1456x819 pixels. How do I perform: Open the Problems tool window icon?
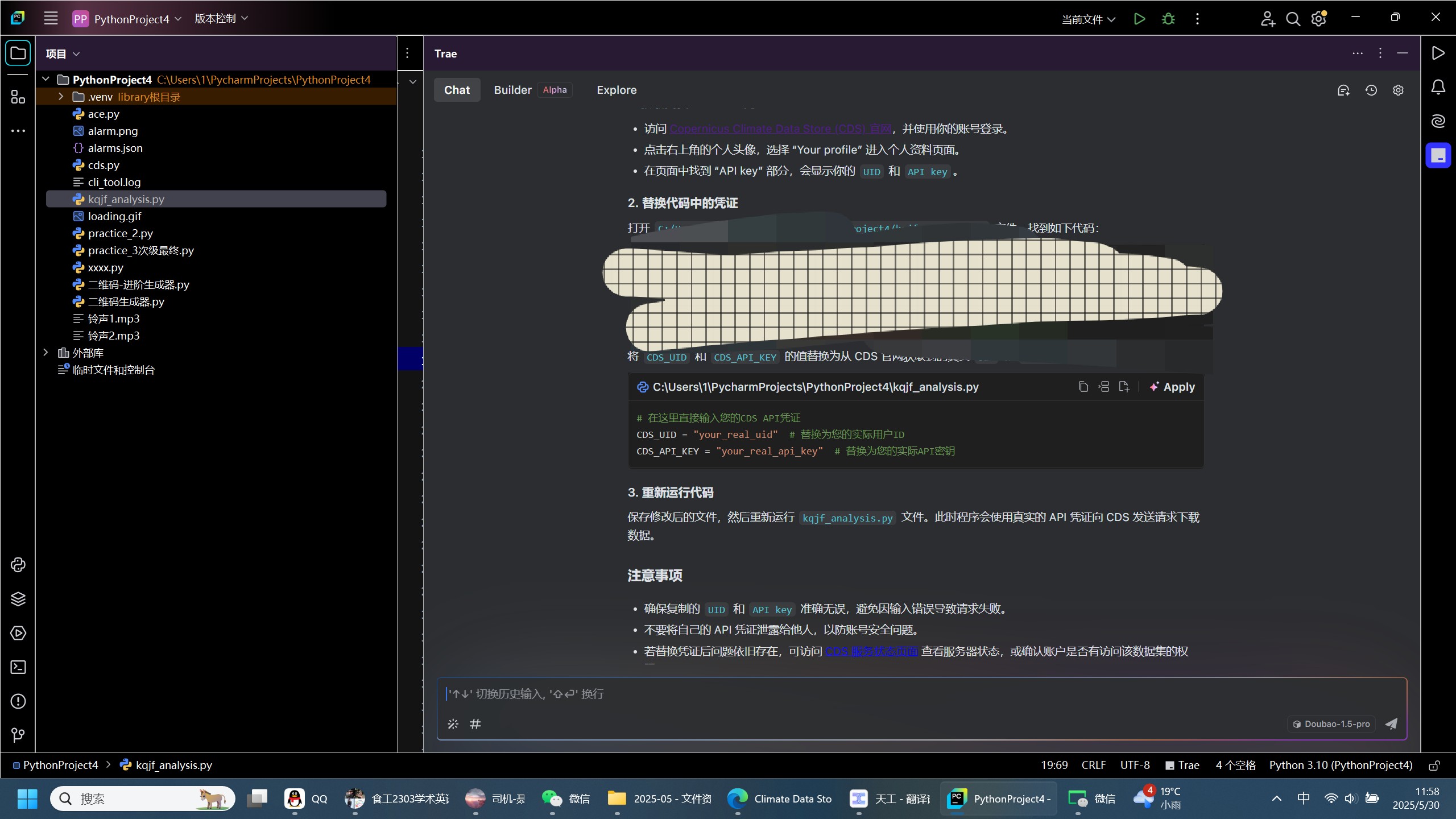[x=18, y=701]
